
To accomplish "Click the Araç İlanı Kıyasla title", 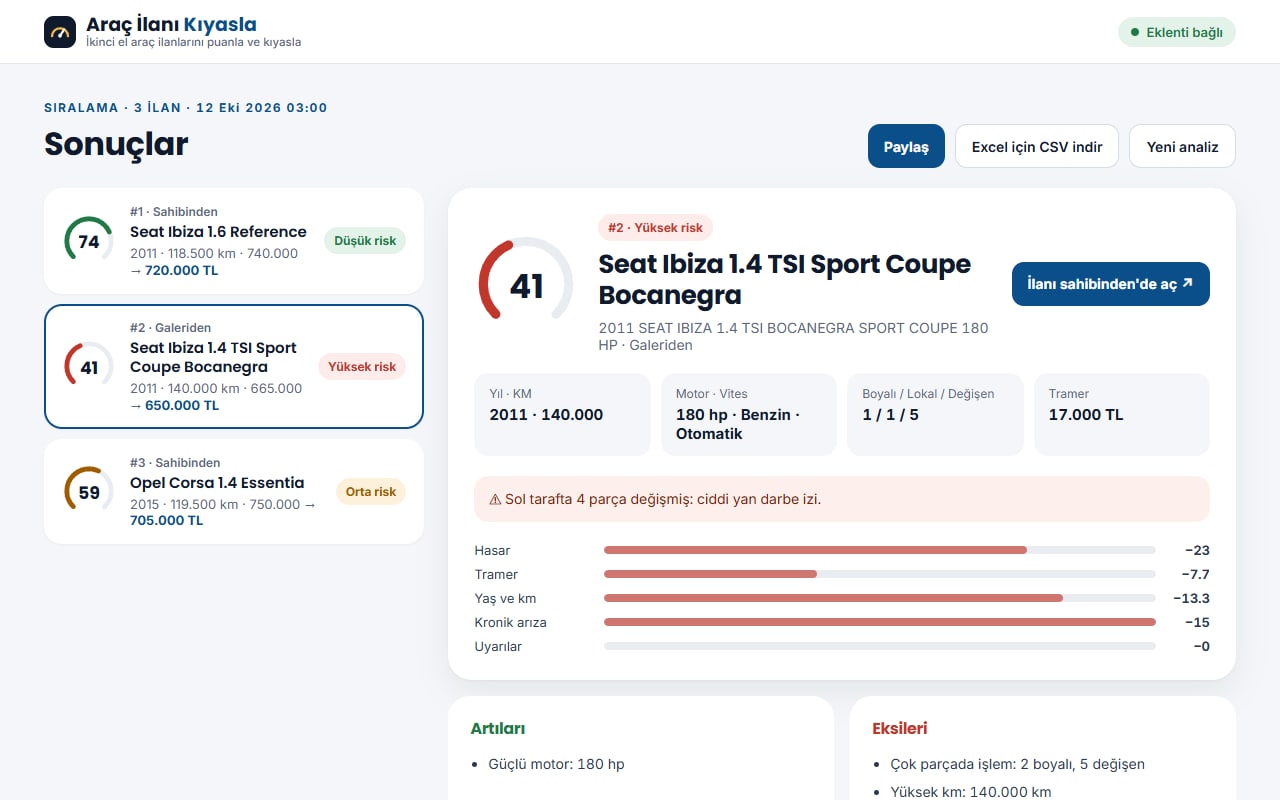I will (171, 25).
